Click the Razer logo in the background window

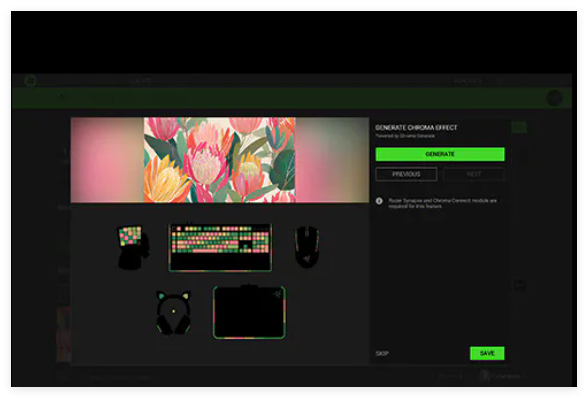30,80
